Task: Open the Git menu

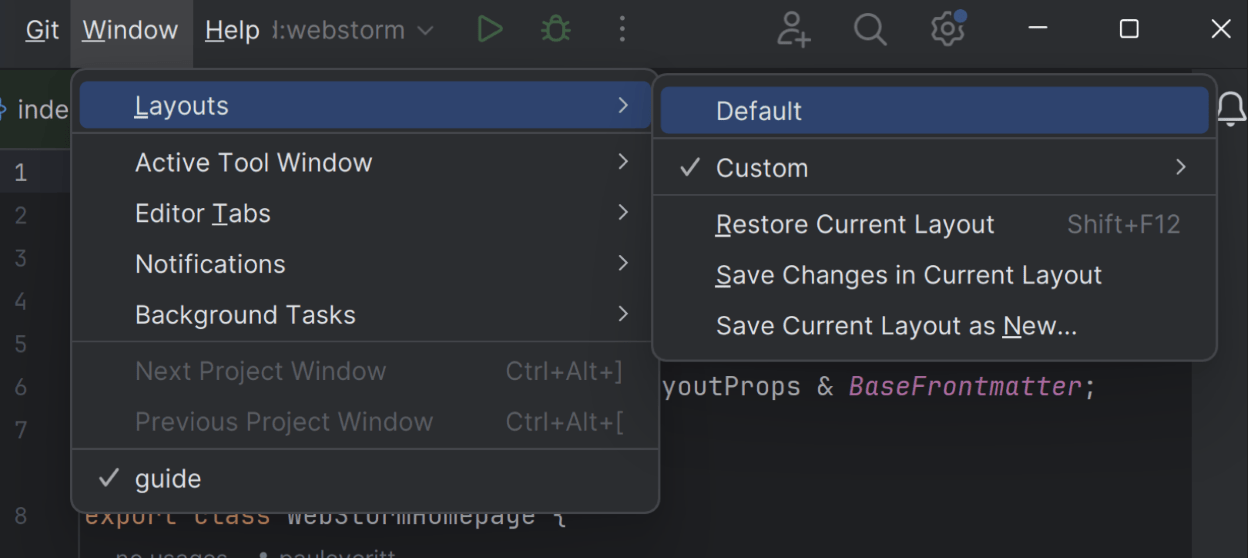Action: tap(42, 30)
